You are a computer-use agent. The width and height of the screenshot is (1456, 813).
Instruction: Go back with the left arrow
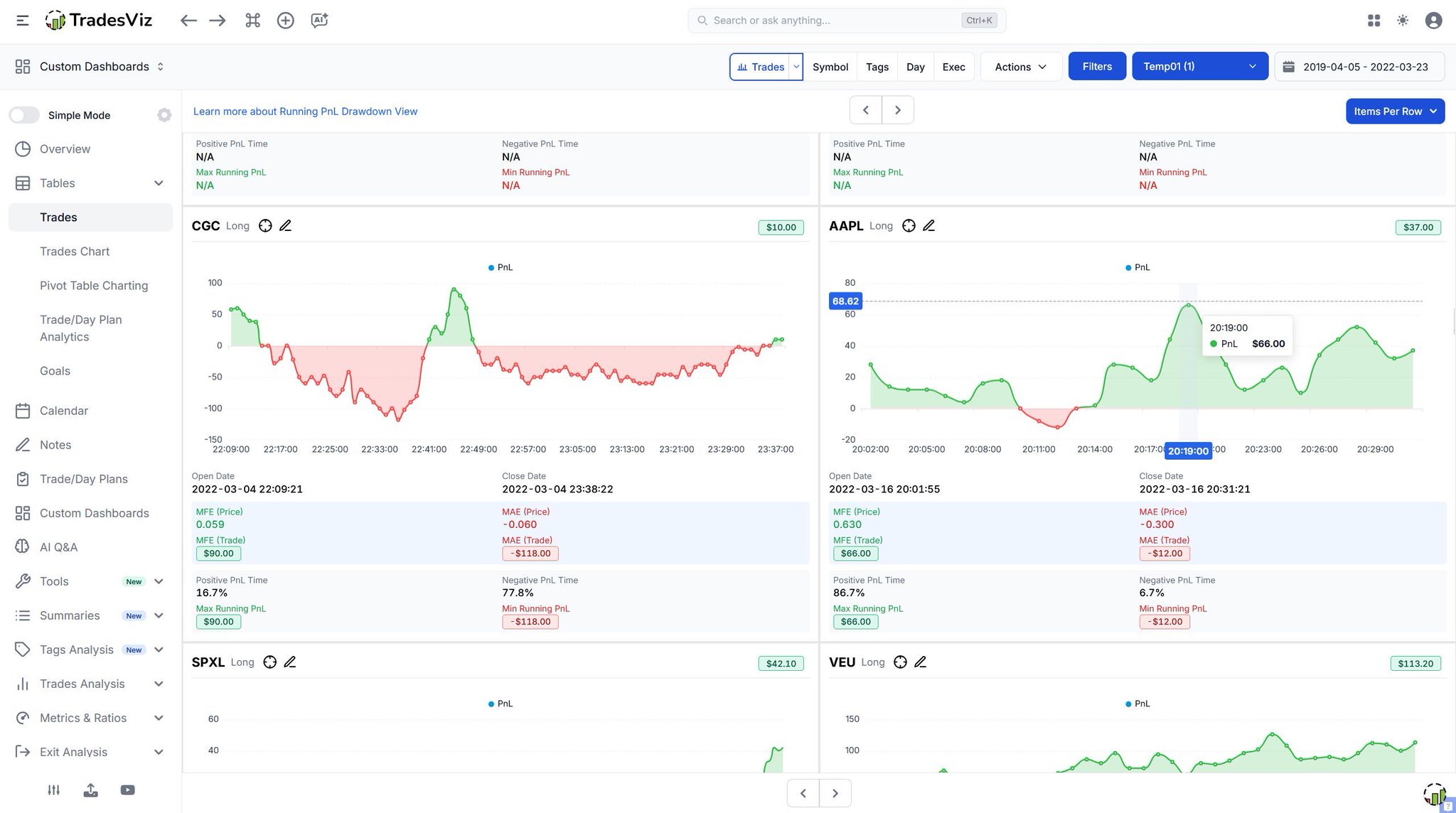[x=188, y=21]
